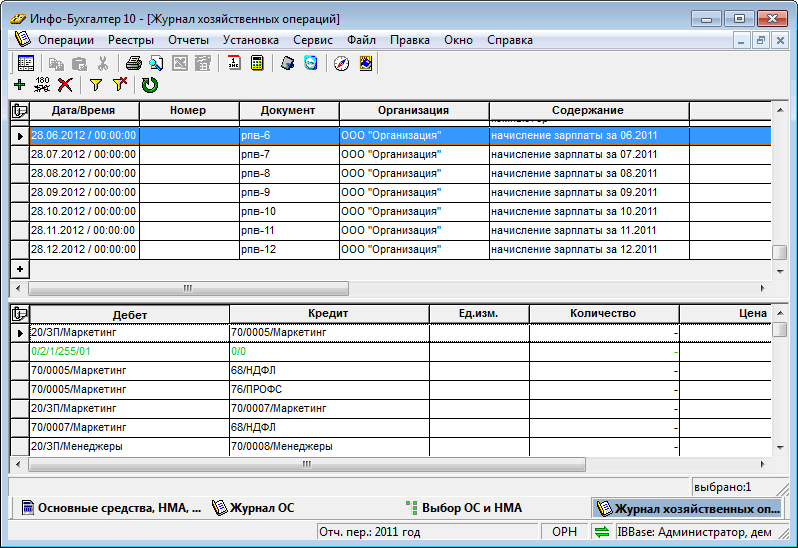798x548 pixels.
Task: Open the form/table view toolbar icon
Action: click(x=25, y=64)
